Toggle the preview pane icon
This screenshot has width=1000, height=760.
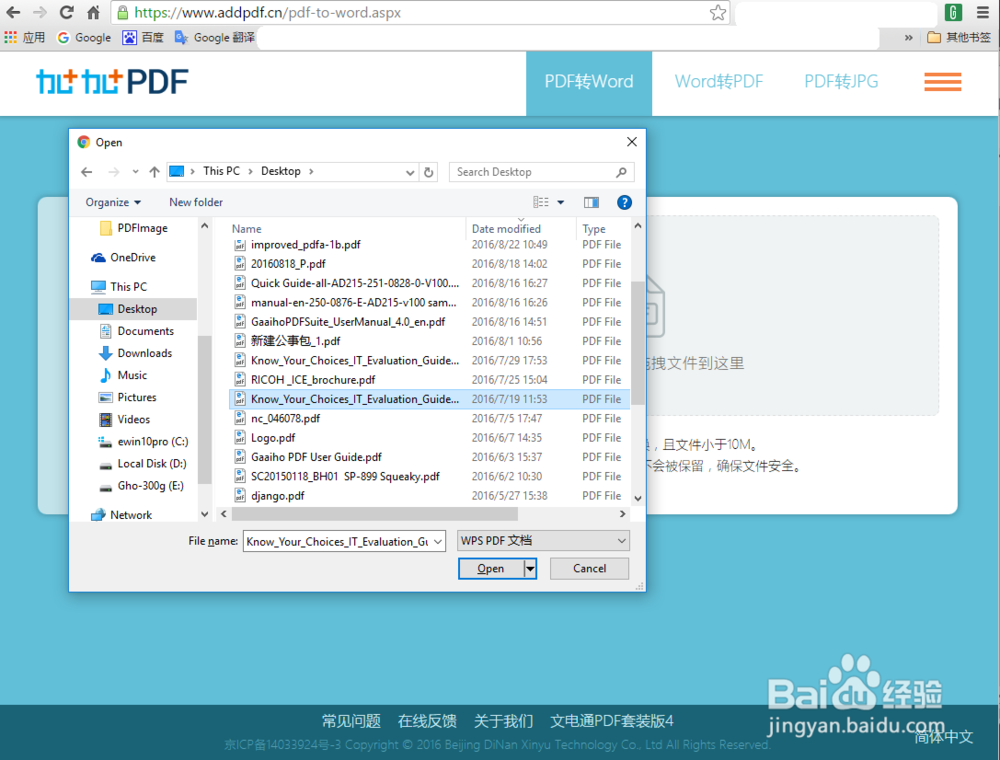(x=591, y=201)
